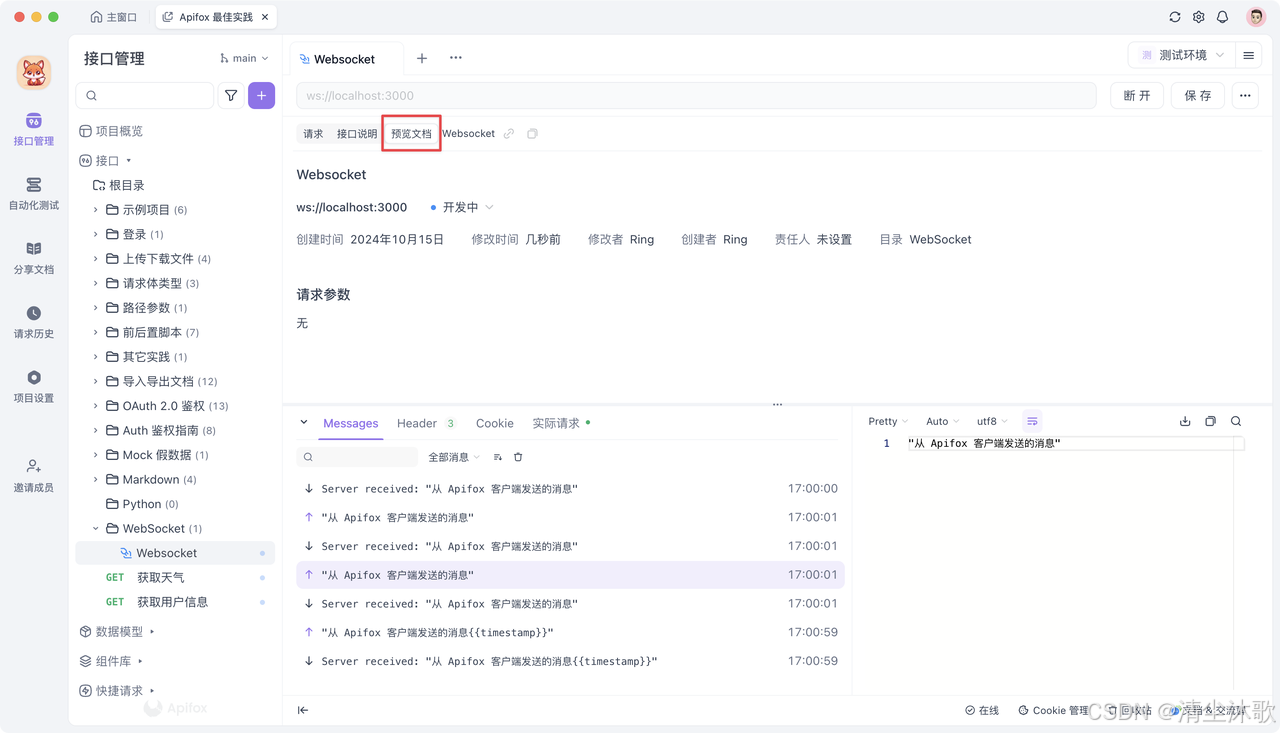Viewport: 1280px width, 733px height.
Task: Open 项目设置 from the sidebar
Action: pyautogui.click(x=33, y=388)
